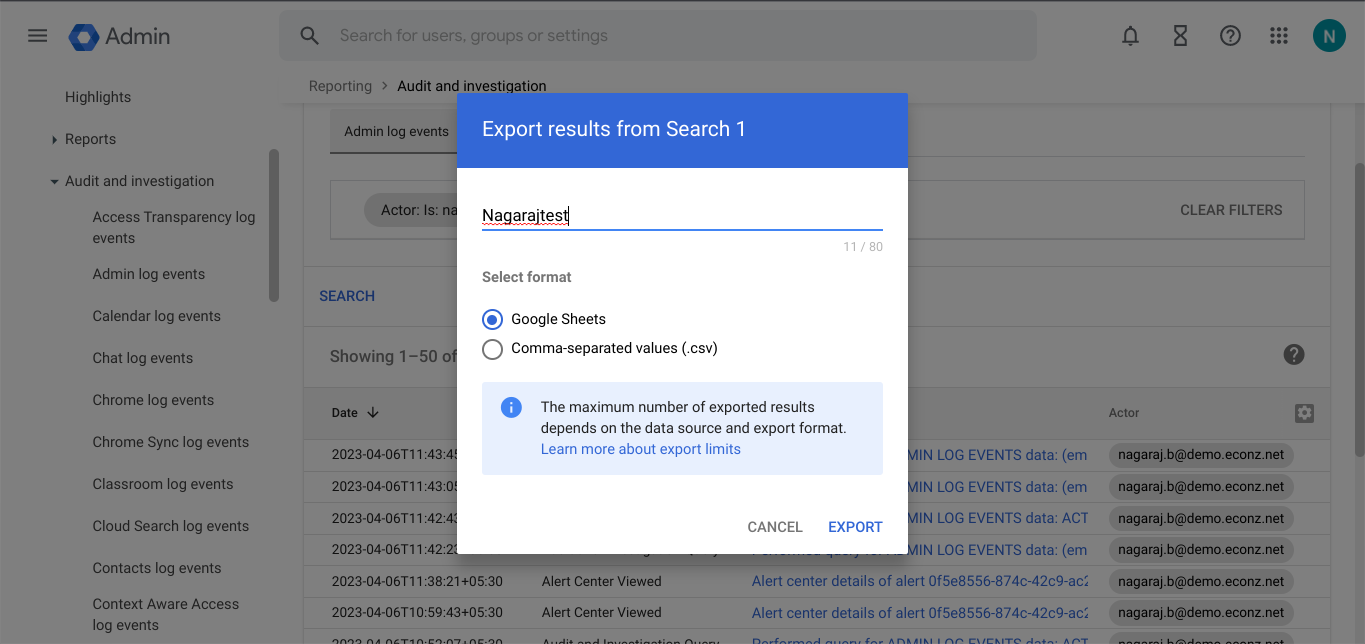Viewport: 1365px width, 644px height.
Task: Click the page vertical scrollbar
Action: (1358, 308)
